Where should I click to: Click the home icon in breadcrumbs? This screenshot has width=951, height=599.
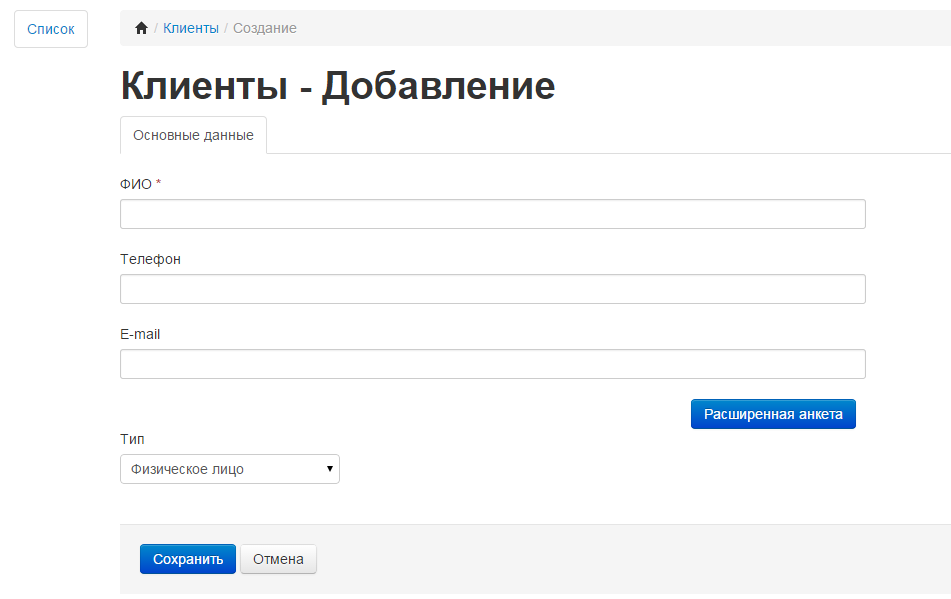click(141, 28)
